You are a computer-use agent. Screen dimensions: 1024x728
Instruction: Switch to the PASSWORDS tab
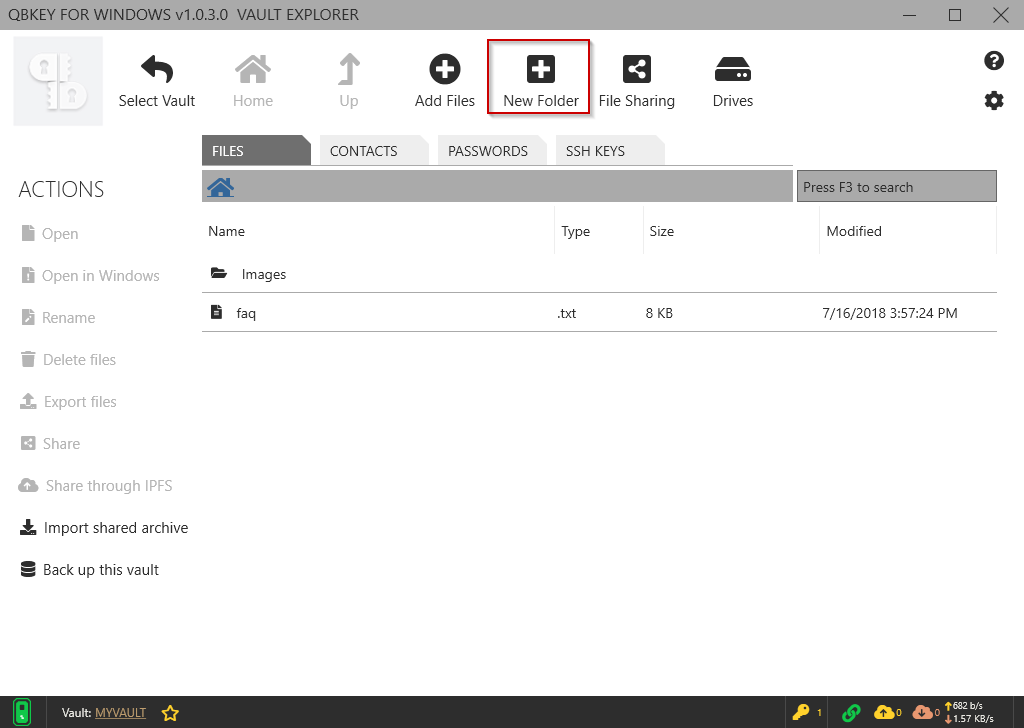492,150
